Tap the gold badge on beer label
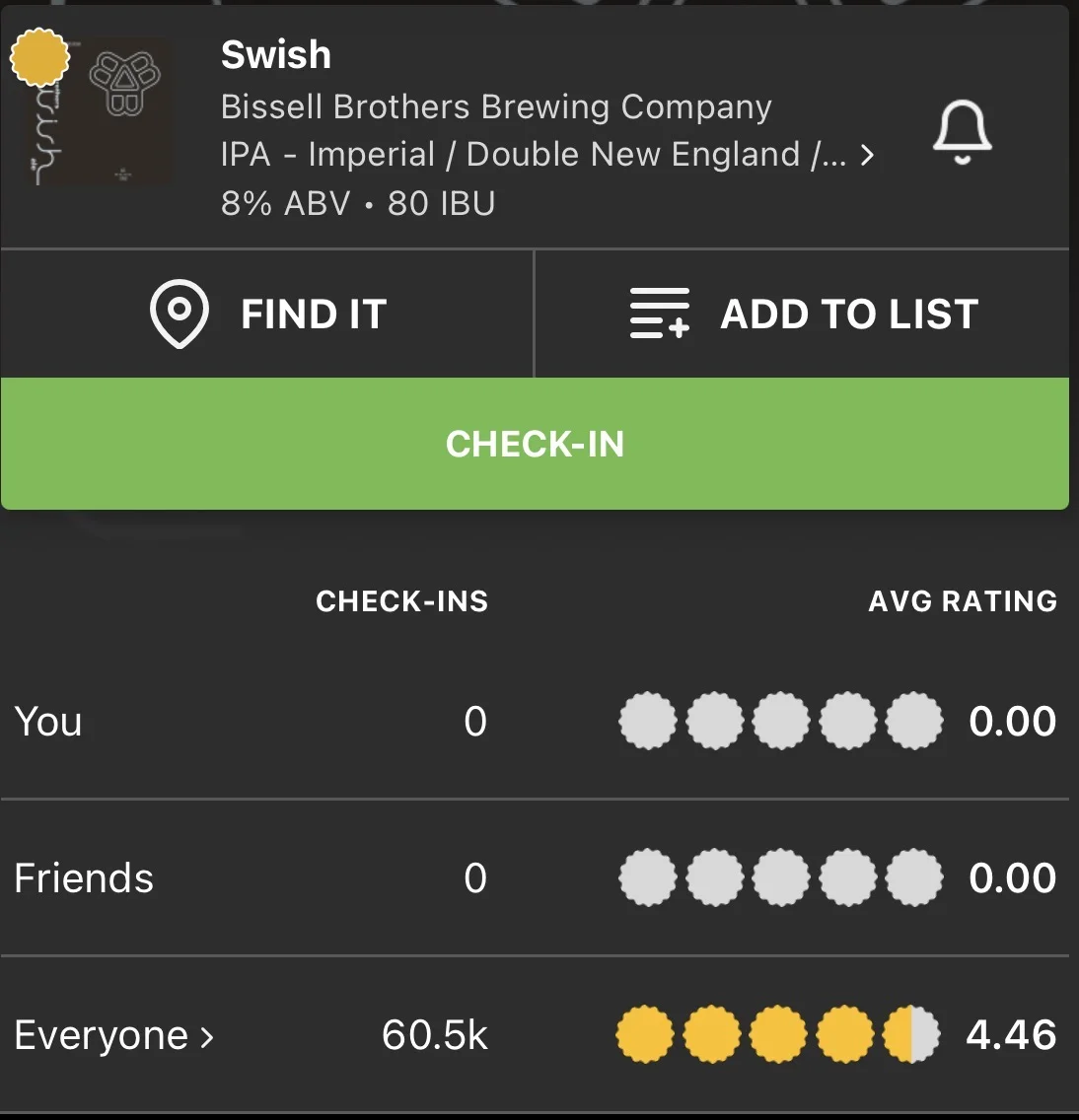Image resolution: width=1079 pixels, height=1120 pixels. (40, 57)
